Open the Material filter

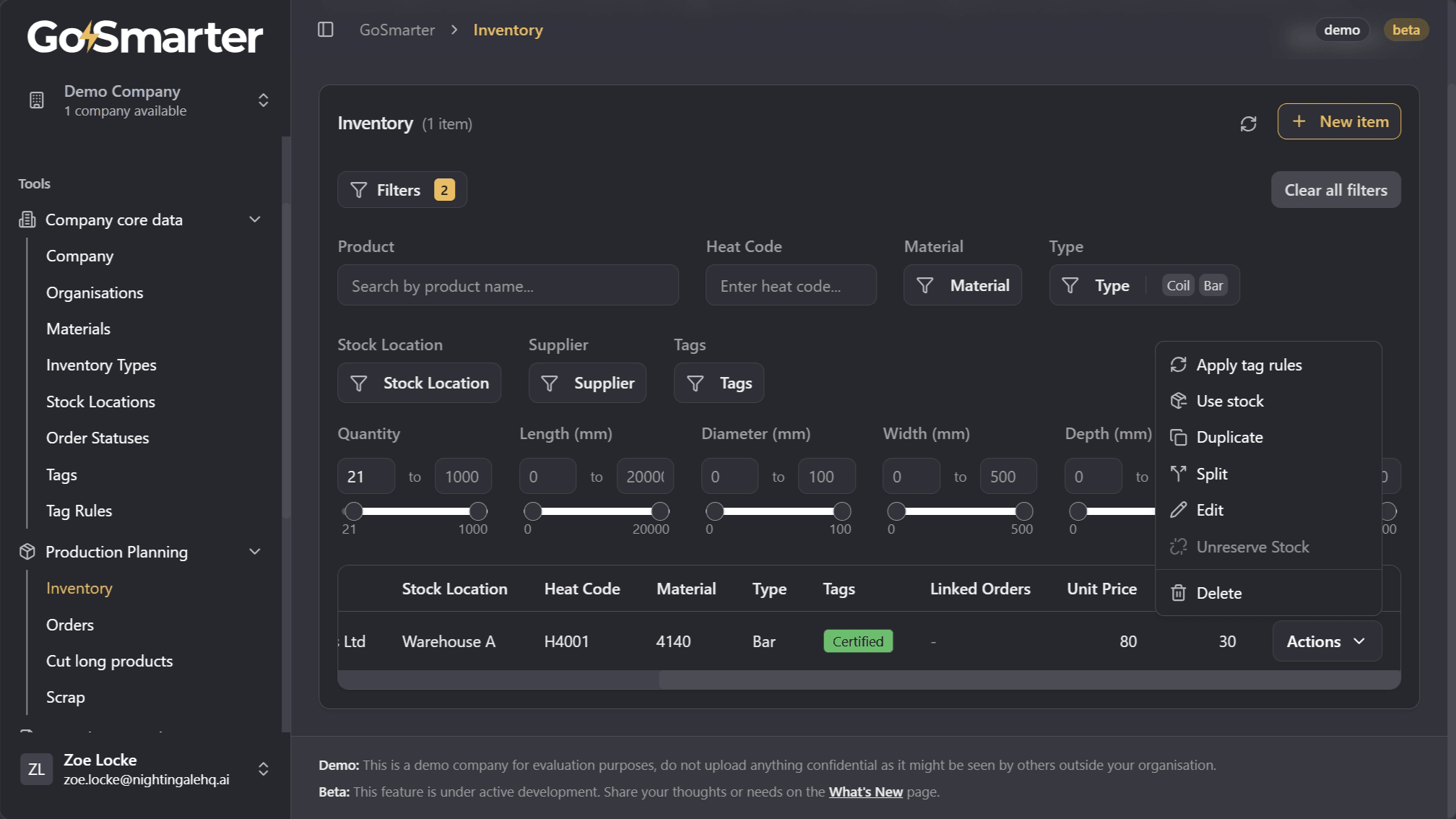coord(963,285)
